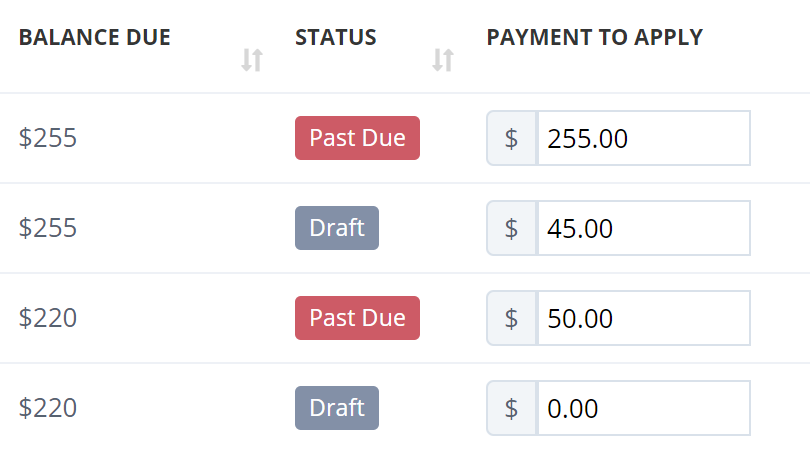The height and width of the screenshot is (469, 810).
Task: Click dollar sign beside the 255.00 payment
Action: pyautogui.click(x=511, y=138)
